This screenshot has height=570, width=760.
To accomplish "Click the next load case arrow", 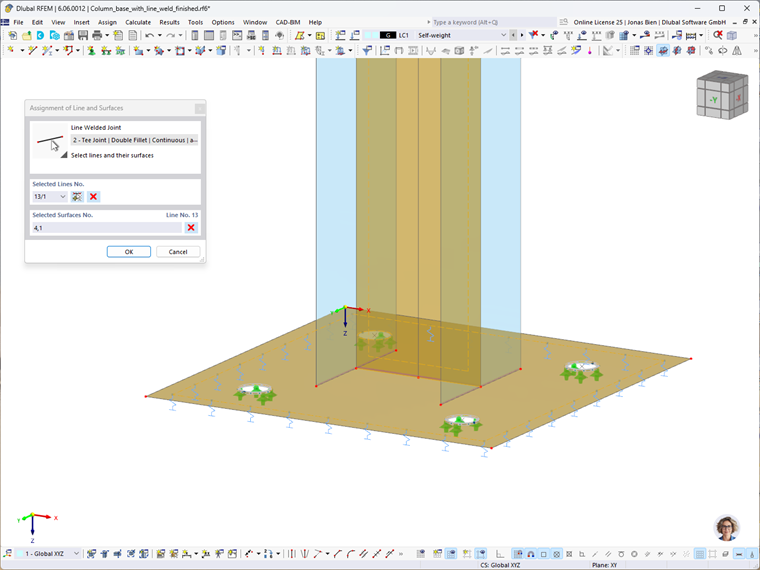I will pyautogui.click(x=522, y=35).
